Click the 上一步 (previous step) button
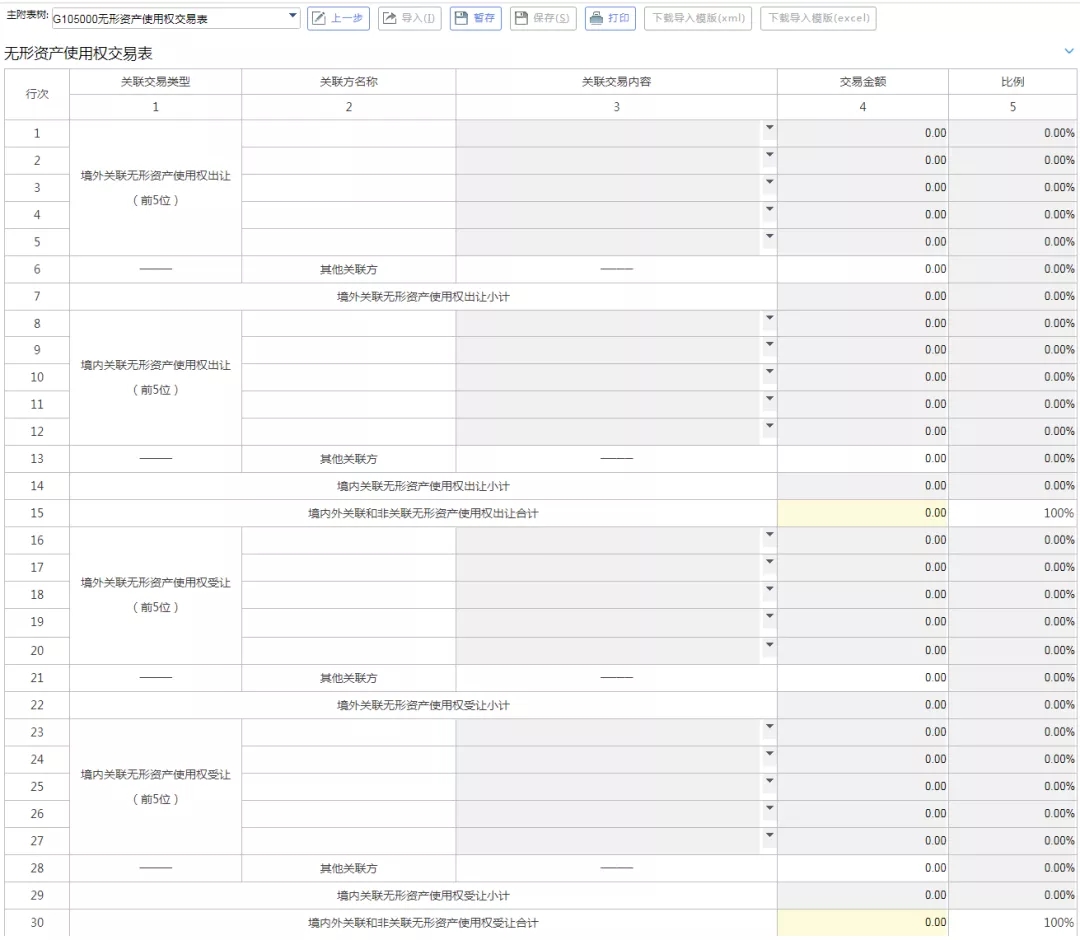This screenshot has height=940, width=1080. 338,18
